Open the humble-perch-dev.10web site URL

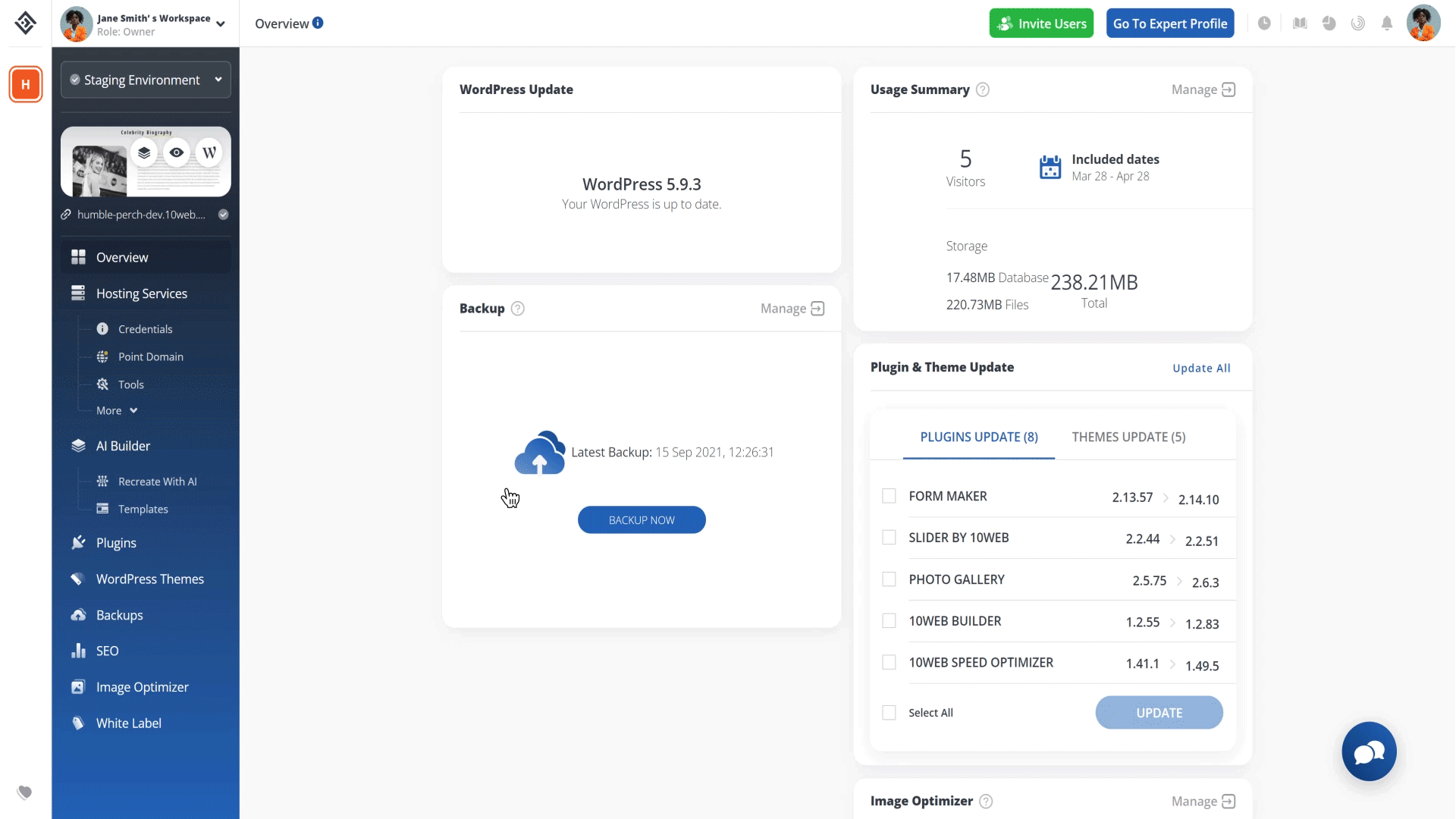[x=141, y=215]
